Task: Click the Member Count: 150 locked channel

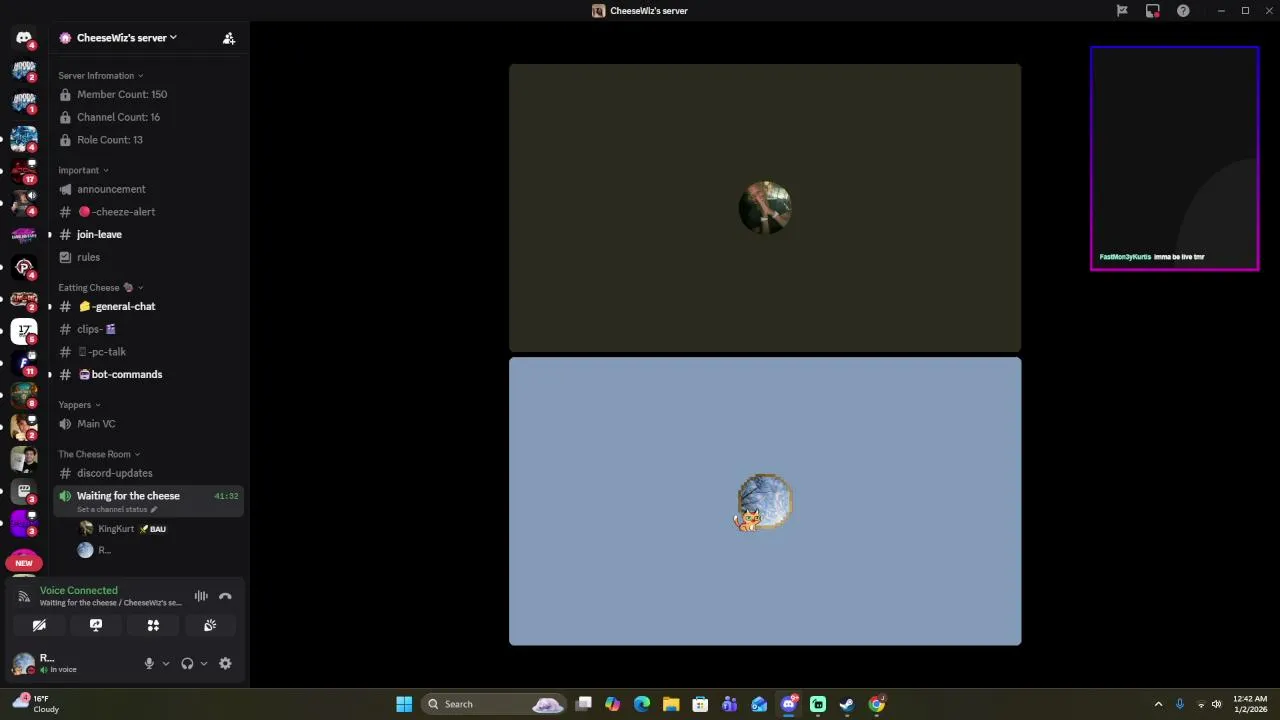Action: point(149,94)
